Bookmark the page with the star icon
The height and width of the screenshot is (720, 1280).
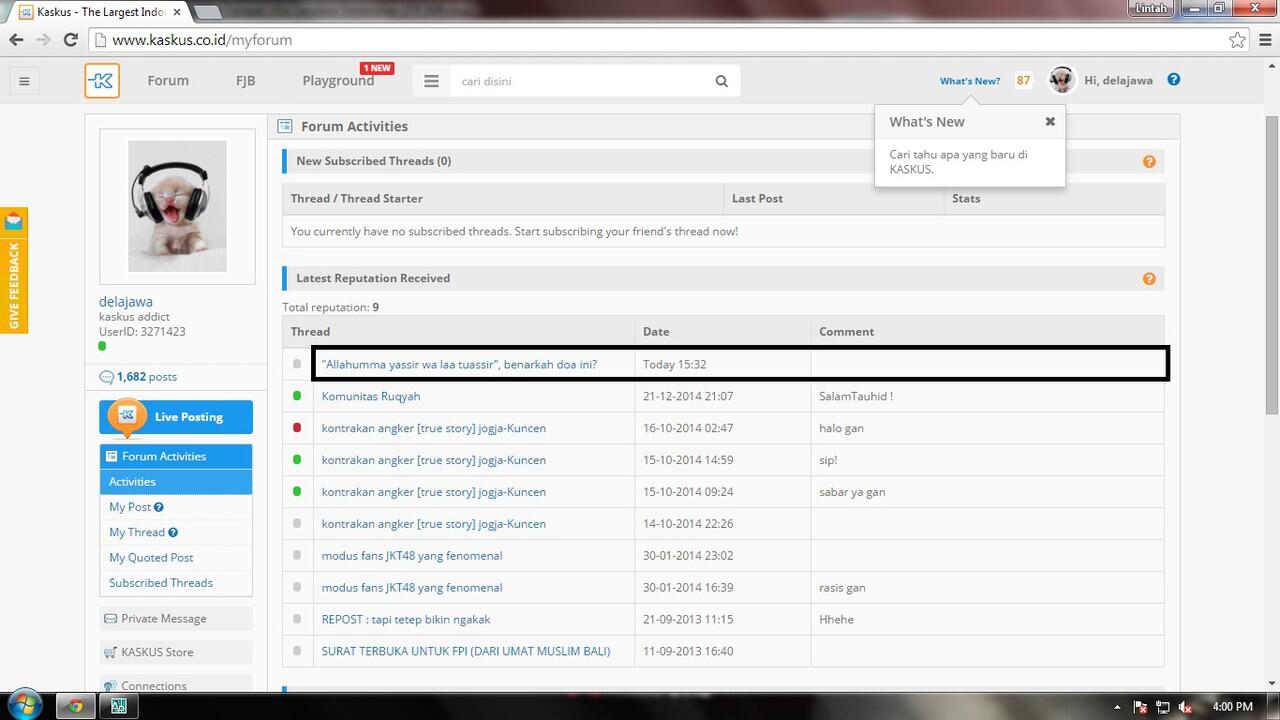click(1238, 40)
